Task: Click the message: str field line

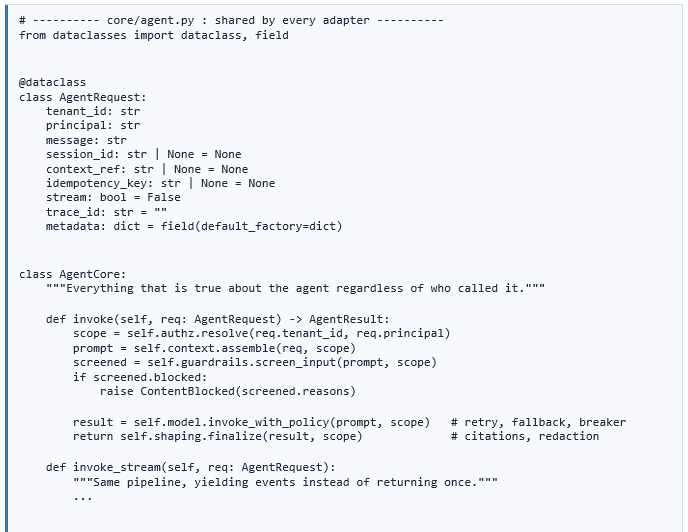Action: (86, 140)
